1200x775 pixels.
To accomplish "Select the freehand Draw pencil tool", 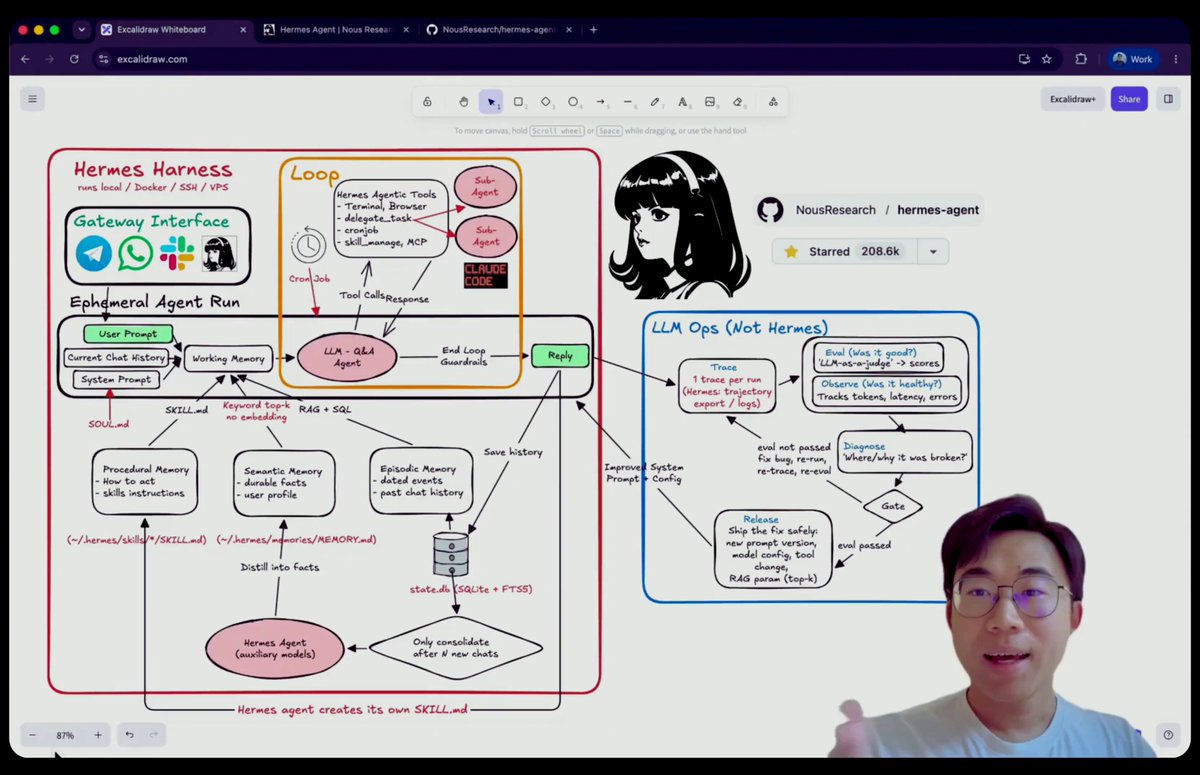I will pyautogui.click(x=655, y=101).
